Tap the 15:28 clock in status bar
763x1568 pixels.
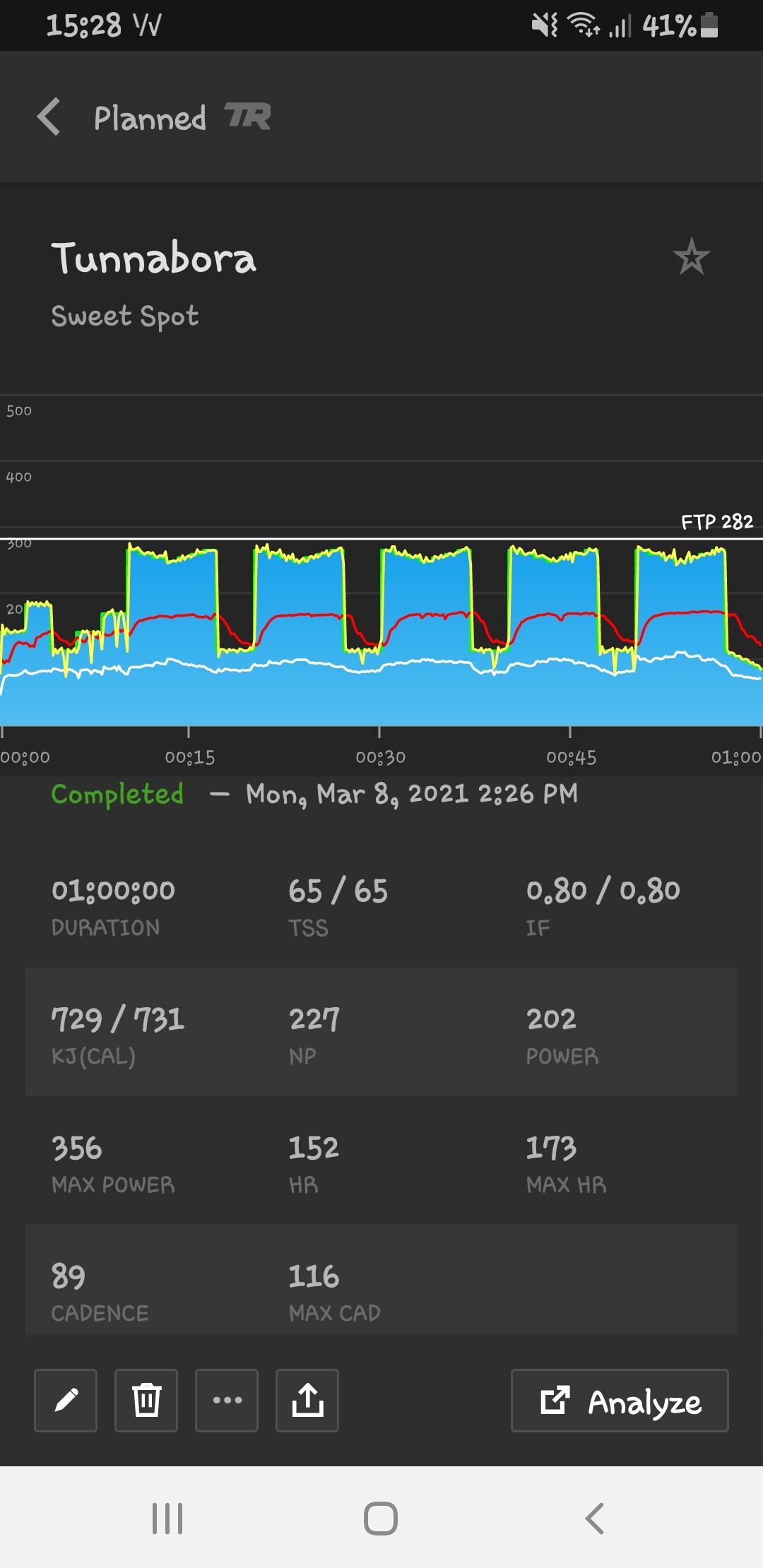click(83, 25)
